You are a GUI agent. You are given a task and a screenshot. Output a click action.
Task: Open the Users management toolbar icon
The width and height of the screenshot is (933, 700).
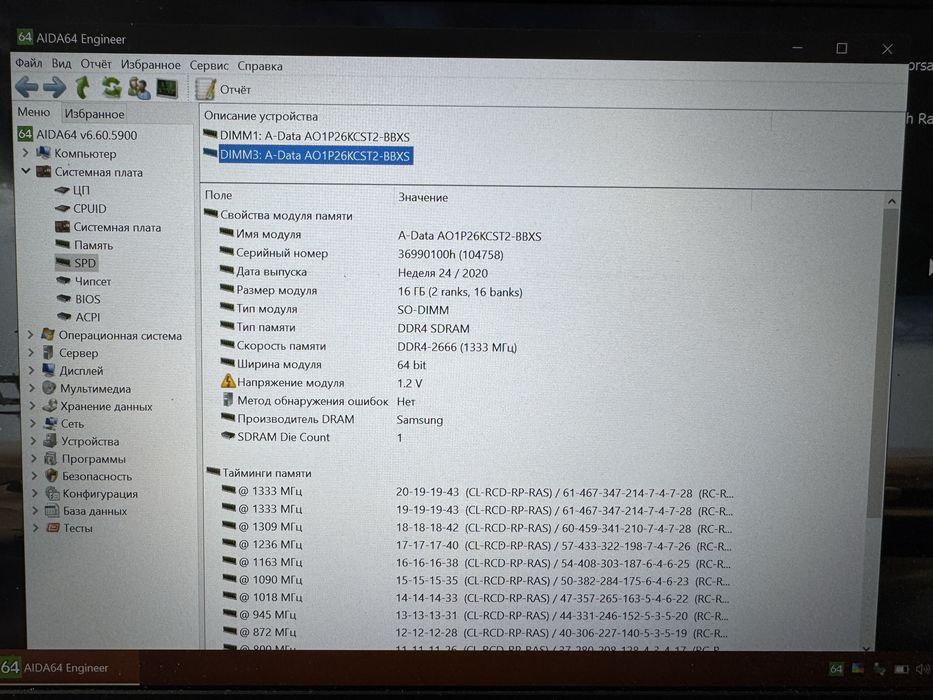(x=139, y=89)
